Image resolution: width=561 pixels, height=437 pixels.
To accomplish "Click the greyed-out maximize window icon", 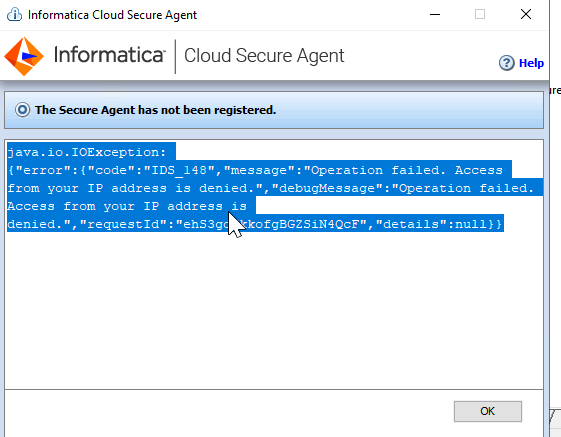I will point(480,15).
